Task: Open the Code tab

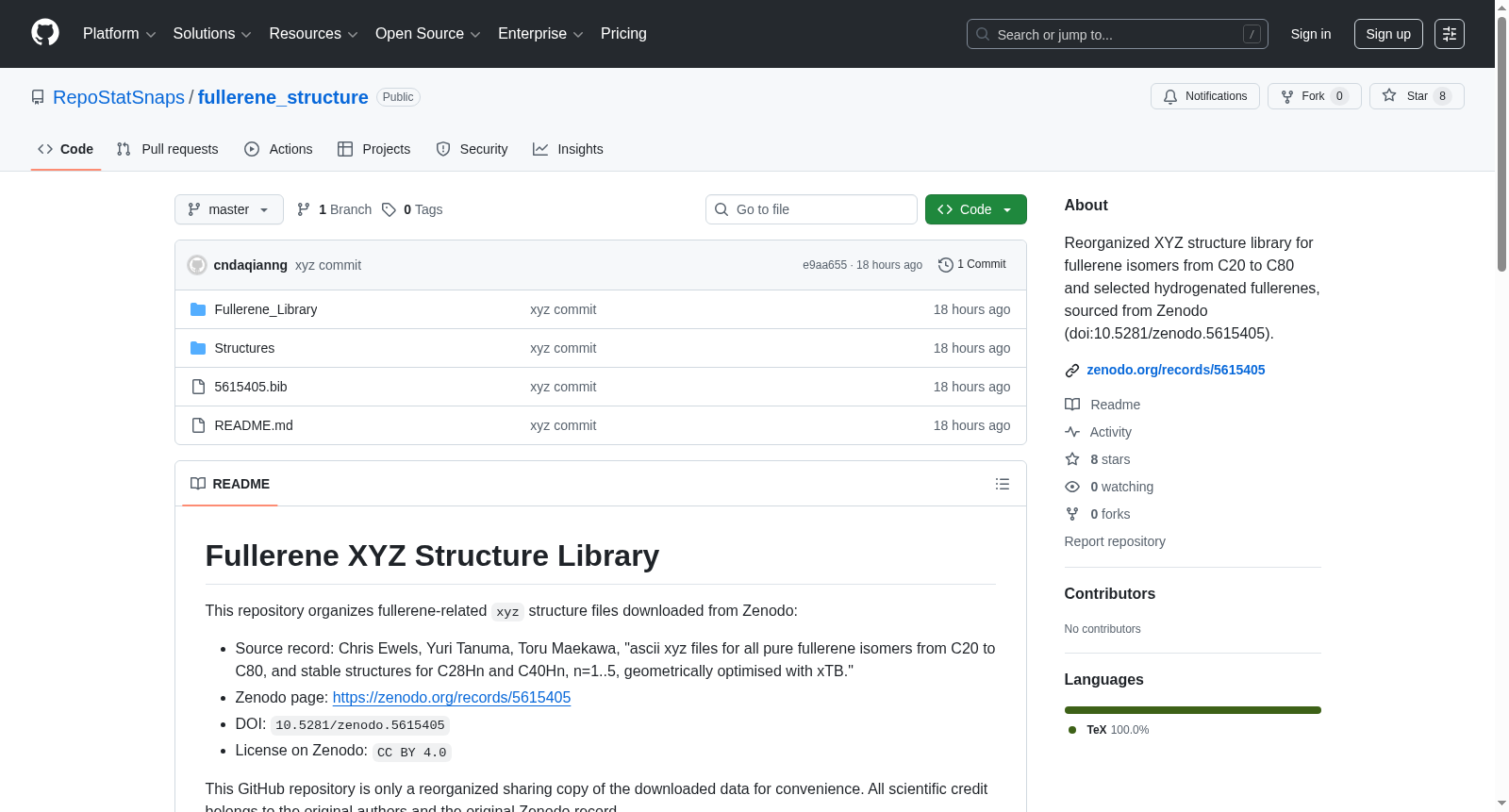Action: point(66,149)
